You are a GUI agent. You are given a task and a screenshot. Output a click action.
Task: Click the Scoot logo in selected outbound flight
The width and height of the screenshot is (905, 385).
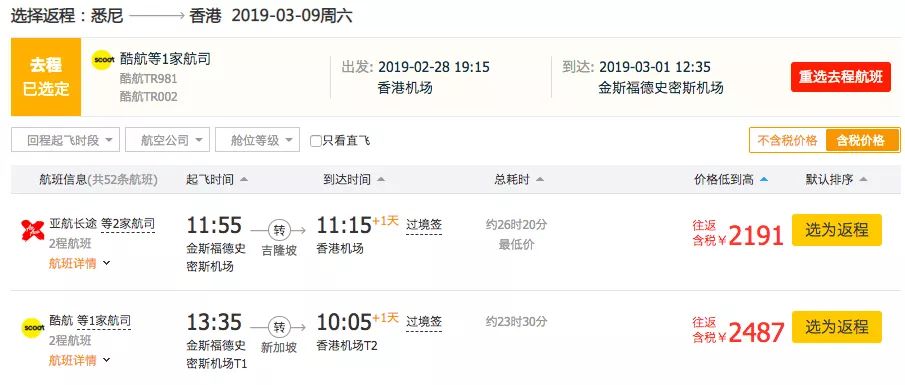[x=103, y=59]
